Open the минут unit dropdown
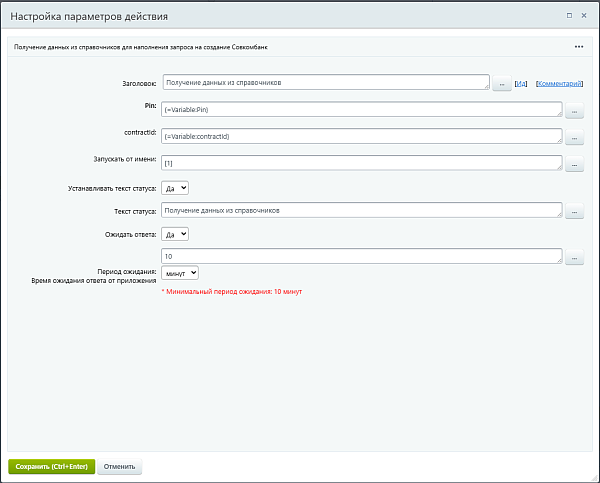Viewport: 600px width, 483px height. tap(180, 273)
